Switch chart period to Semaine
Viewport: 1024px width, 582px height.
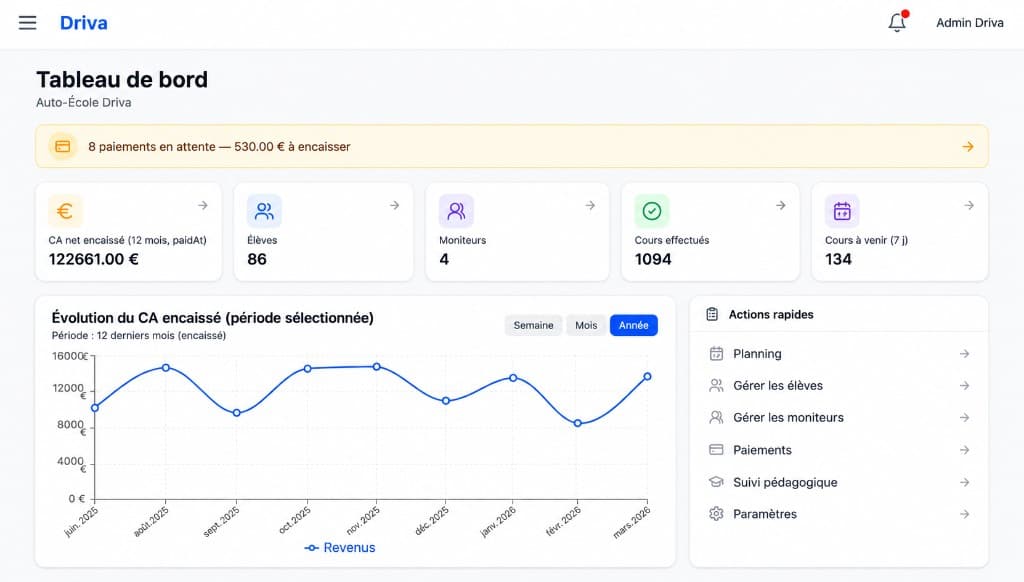(x=533, y=325)
